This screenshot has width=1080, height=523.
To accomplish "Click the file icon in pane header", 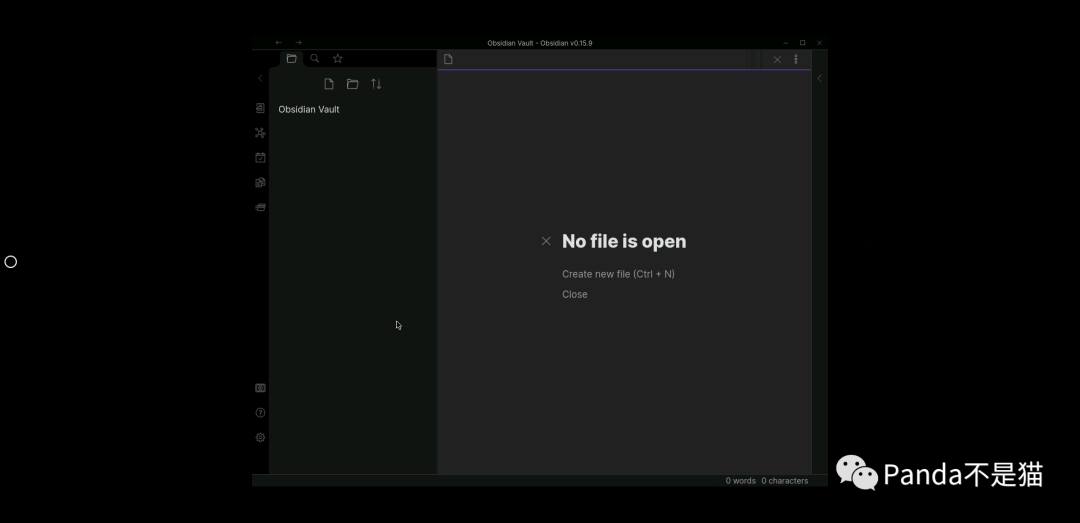I will [448, 59].
